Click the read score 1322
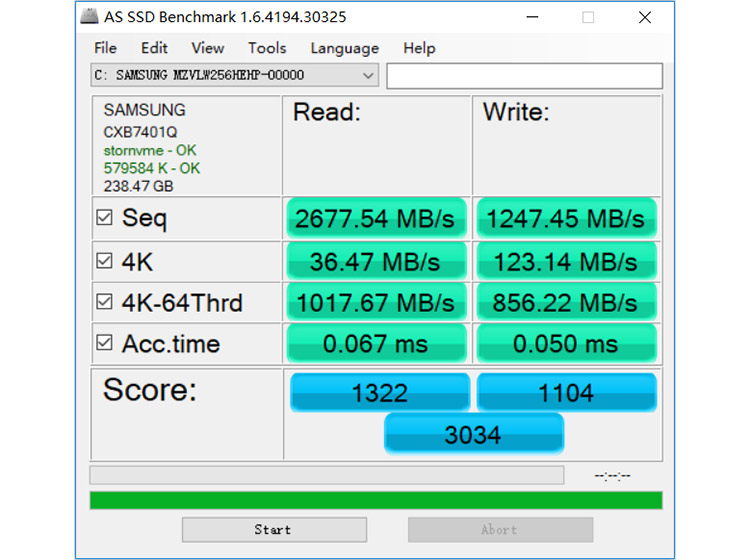This screenshot has height=560, width=750. tap(380, 393)
